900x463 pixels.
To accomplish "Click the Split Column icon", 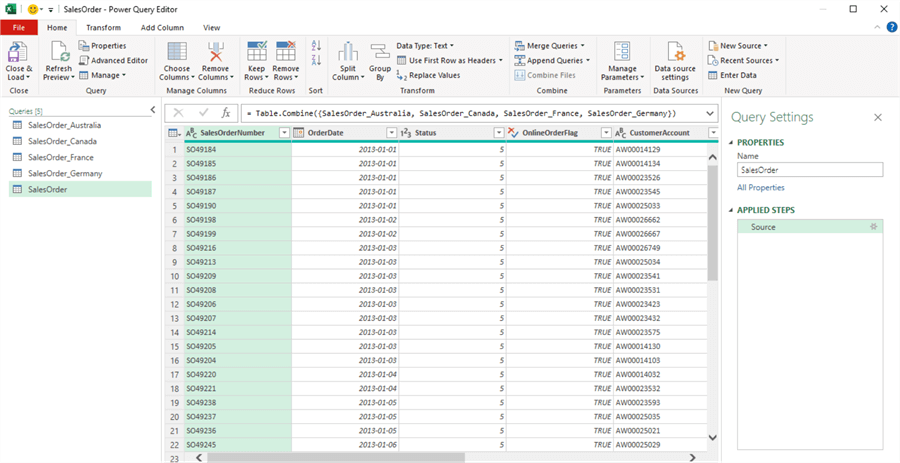I will pos(348,52).
